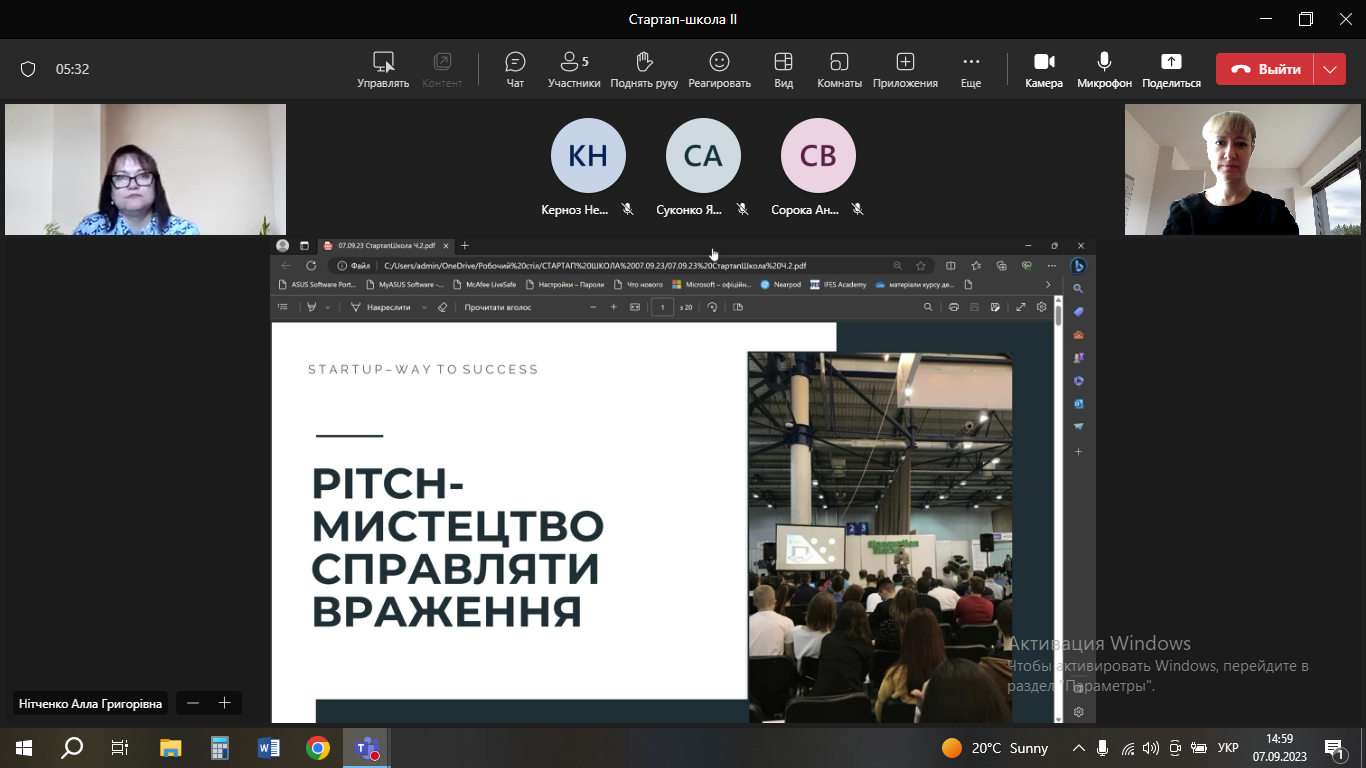Open the More (Еще) options menu
This screenshot has width=1366, height=768.
click(971, 69)
